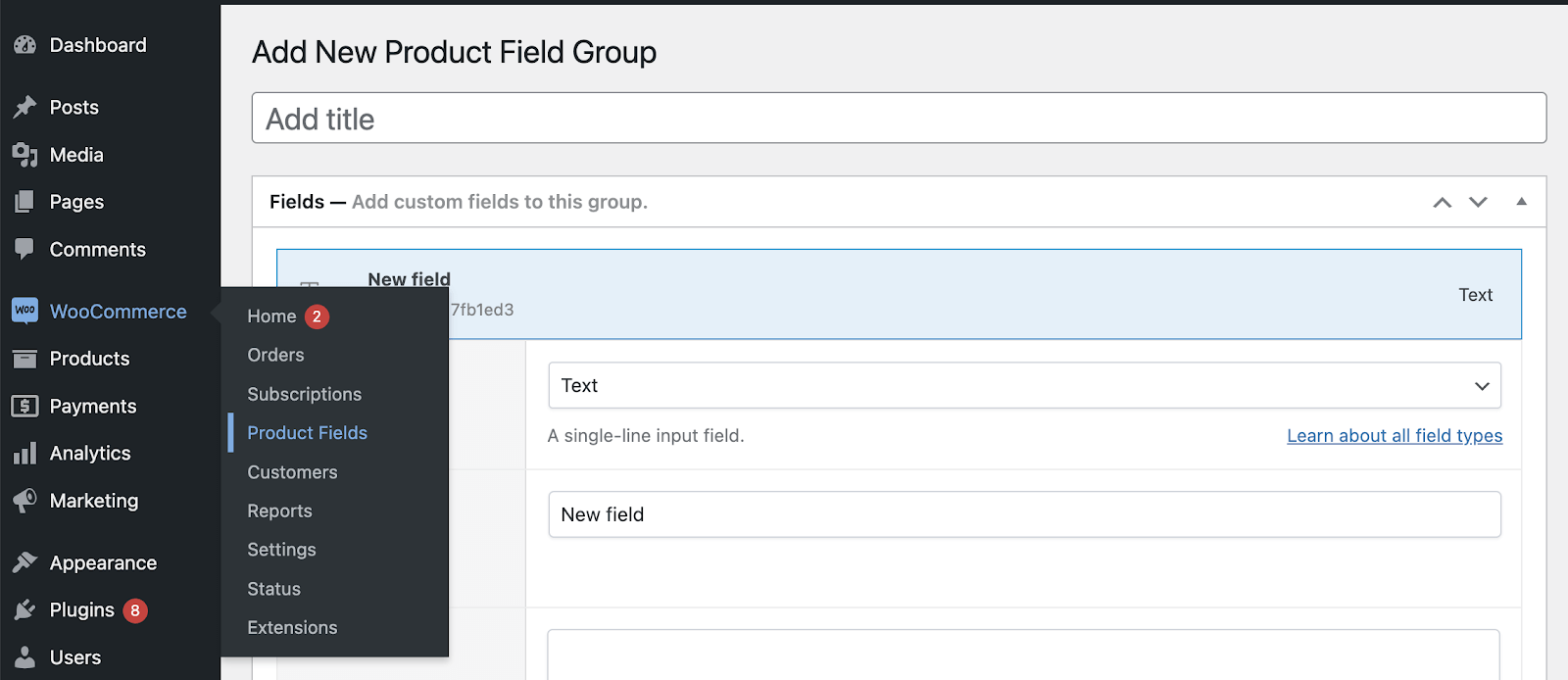Click the WooCommerce logo icon
1568x680 pixels.
24,311
